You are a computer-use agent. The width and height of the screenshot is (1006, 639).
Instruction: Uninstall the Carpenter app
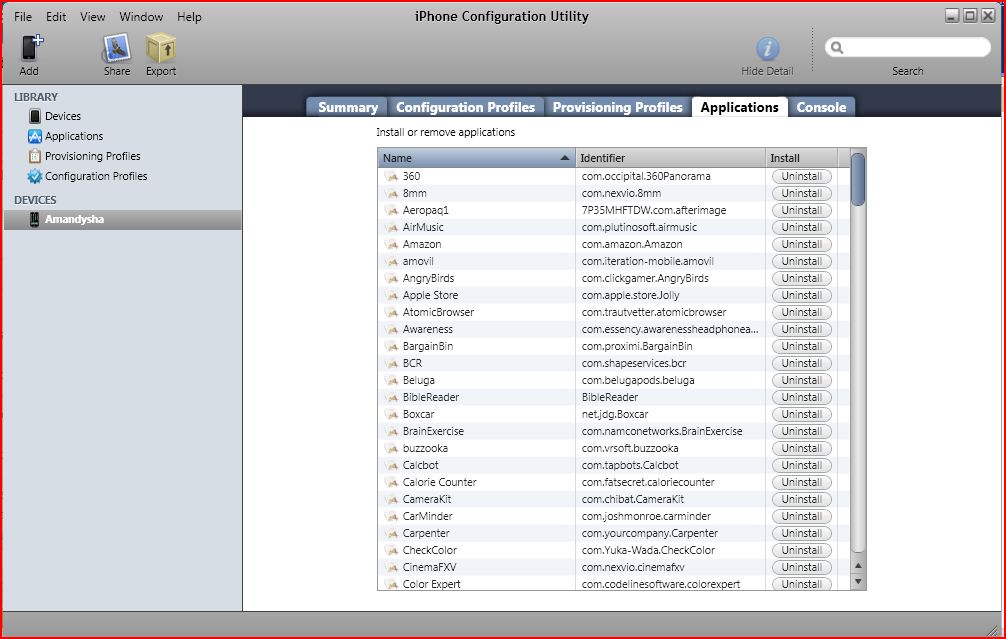pyautogui.click(x=802, y=533)
